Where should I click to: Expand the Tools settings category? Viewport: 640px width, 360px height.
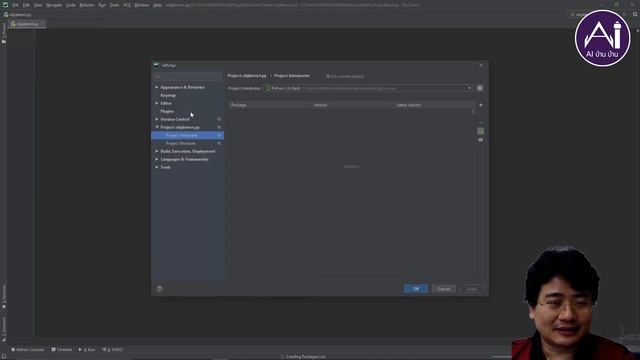pyautogui.click(x=157, y=167)
